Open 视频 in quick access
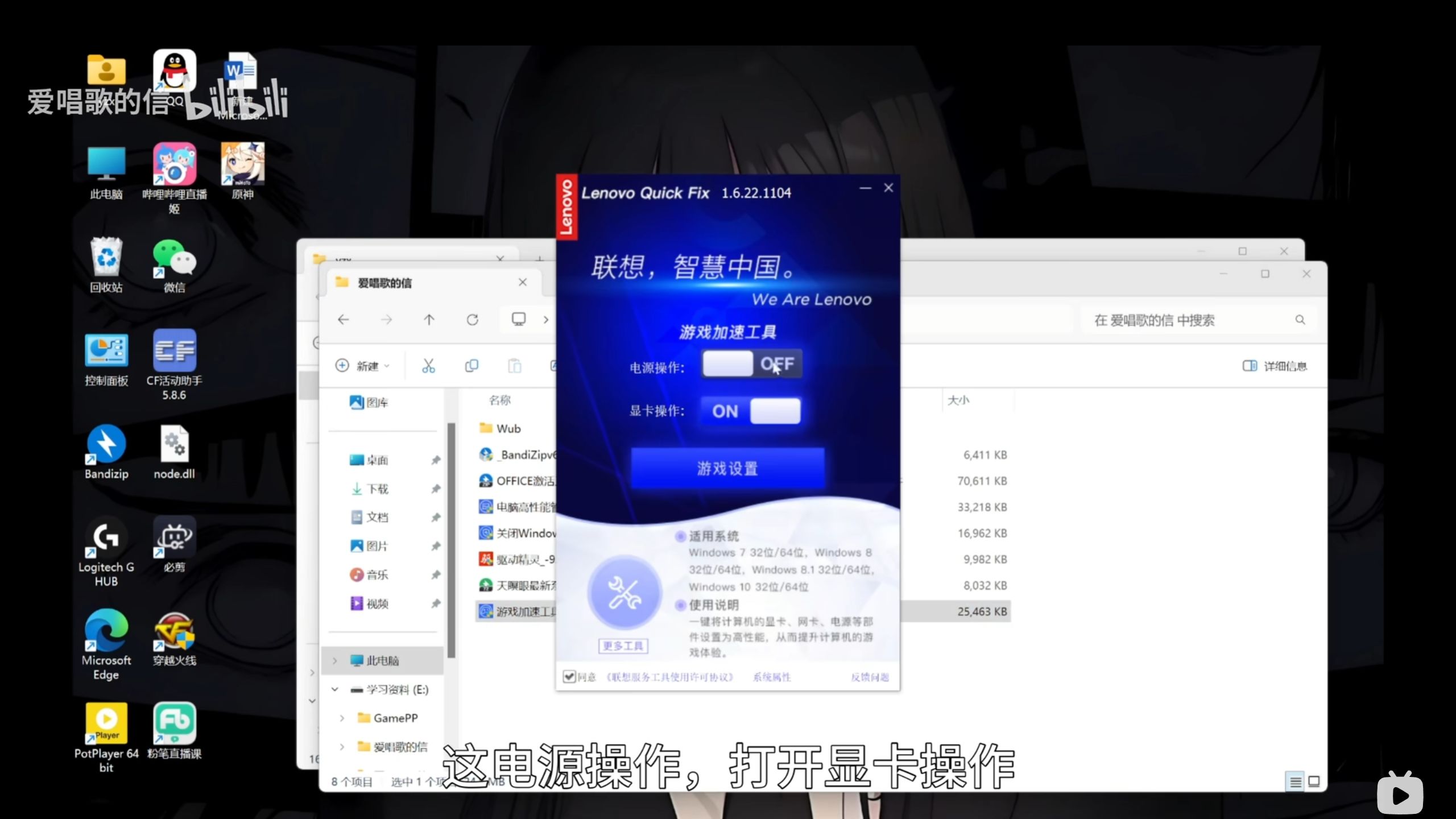 [369, 603]
